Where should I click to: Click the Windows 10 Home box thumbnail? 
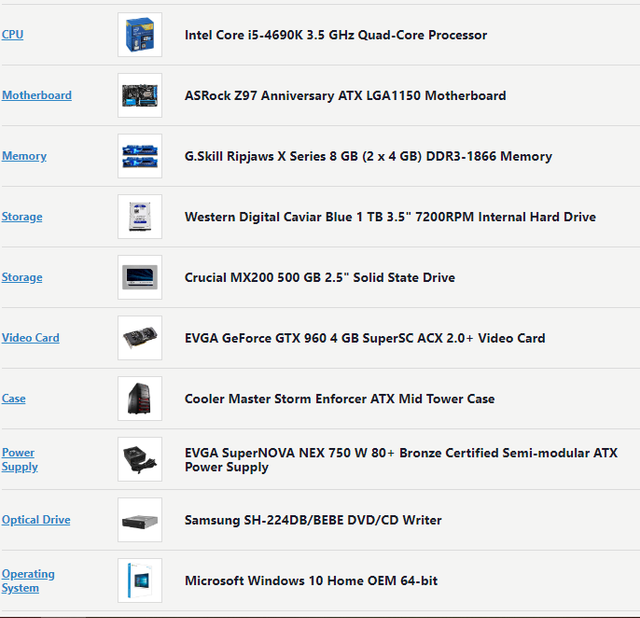pos(140,580)
